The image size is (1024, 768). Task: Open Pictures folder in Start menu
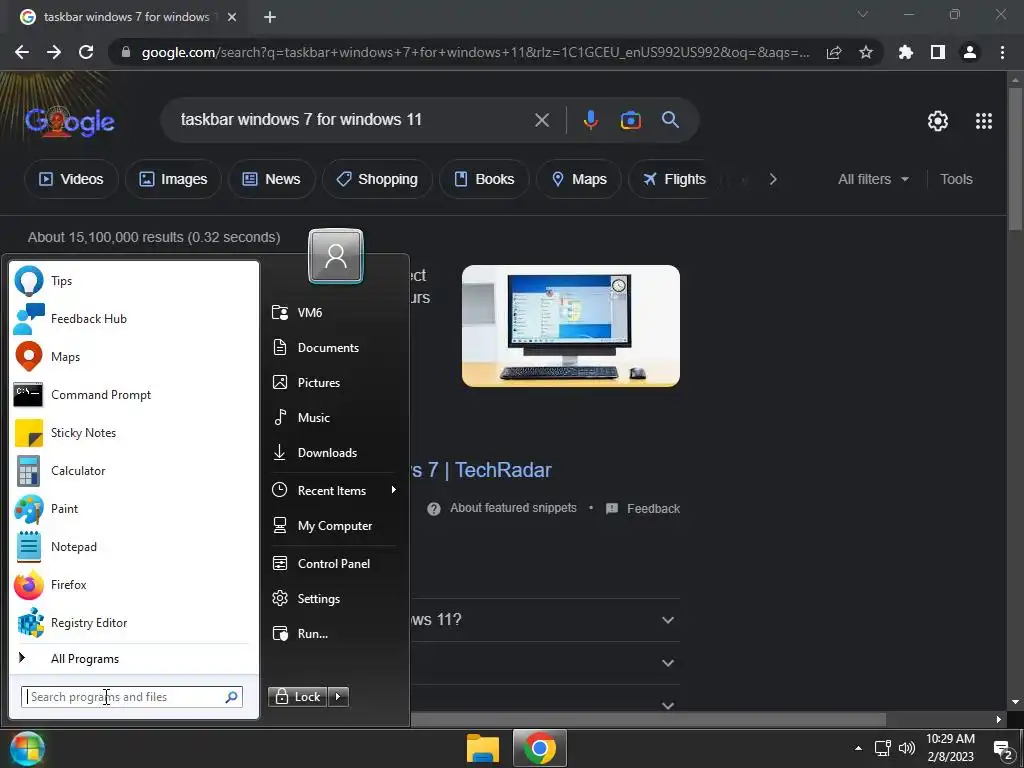coord(334,383)
